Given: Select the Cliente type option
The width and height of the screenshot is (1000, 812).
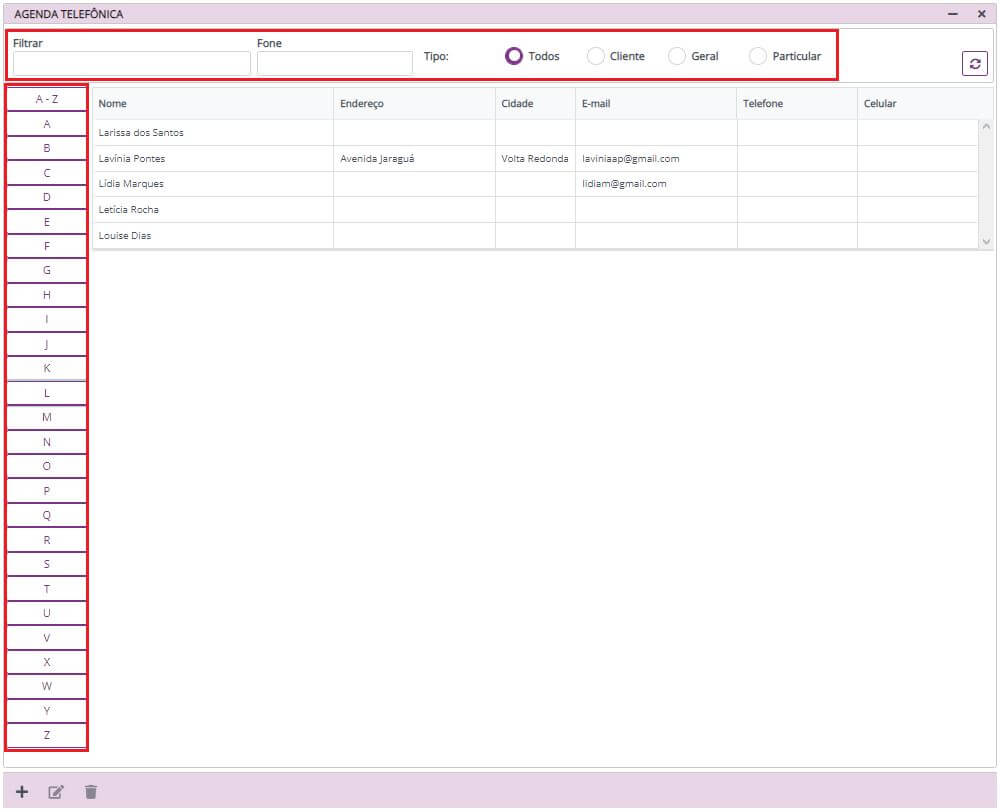Looking at the screenshot, I should point(596,56).
